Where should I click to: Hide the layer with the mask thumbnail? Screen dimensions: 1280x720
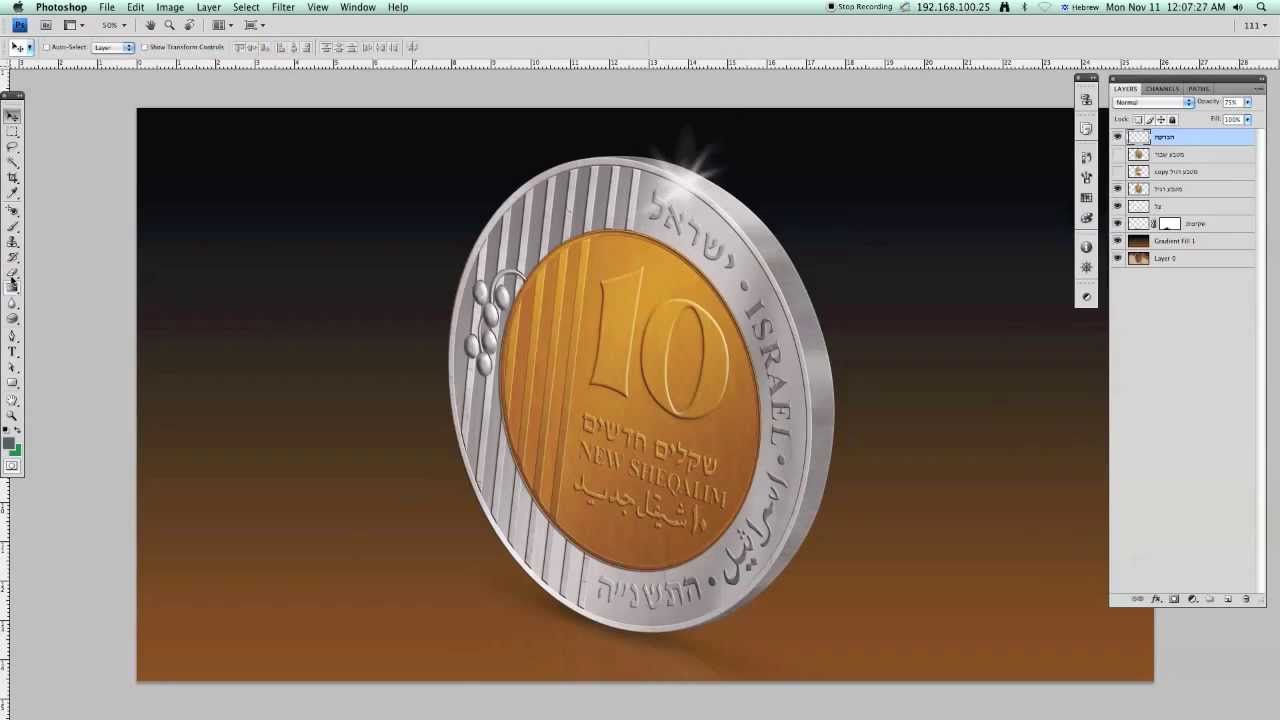(x=1117, y=223)
